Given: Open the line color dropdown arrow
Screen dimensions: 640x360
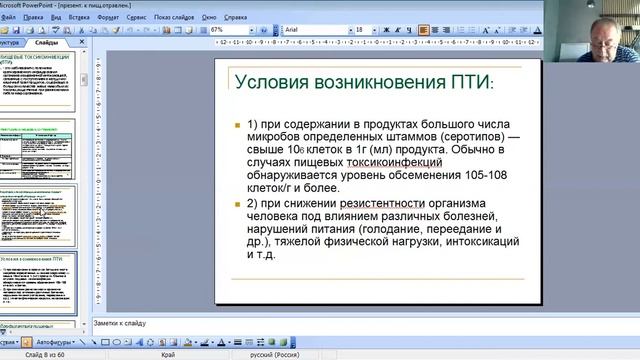Looking at the screenshot, I should coord(213,342).
